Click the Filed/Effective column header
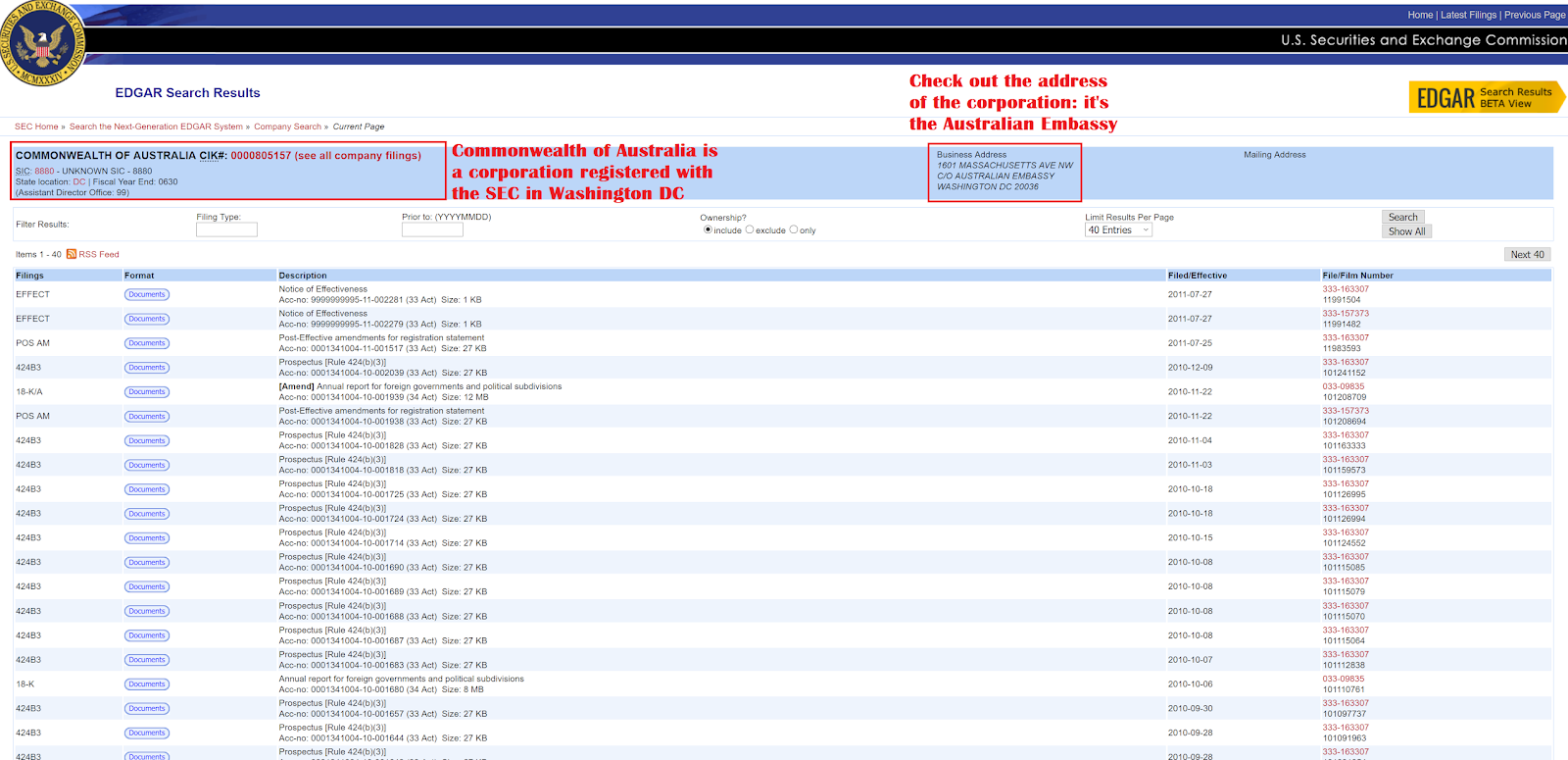 tap(1198, 276)
